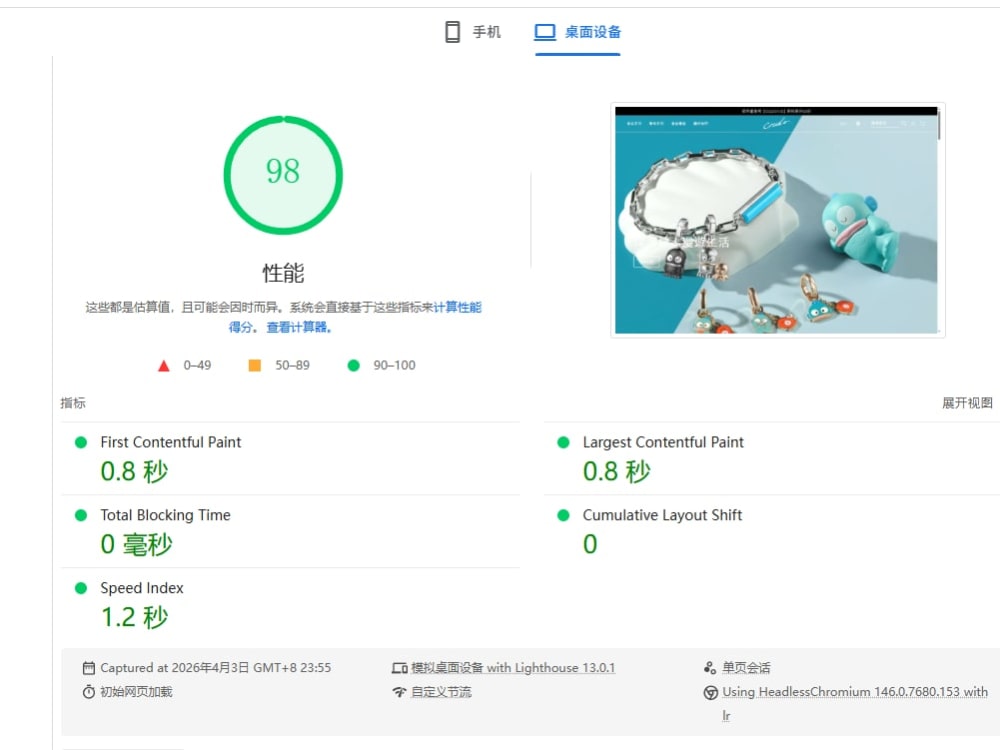Click the green dot beside First Contentful Paint

81,443
